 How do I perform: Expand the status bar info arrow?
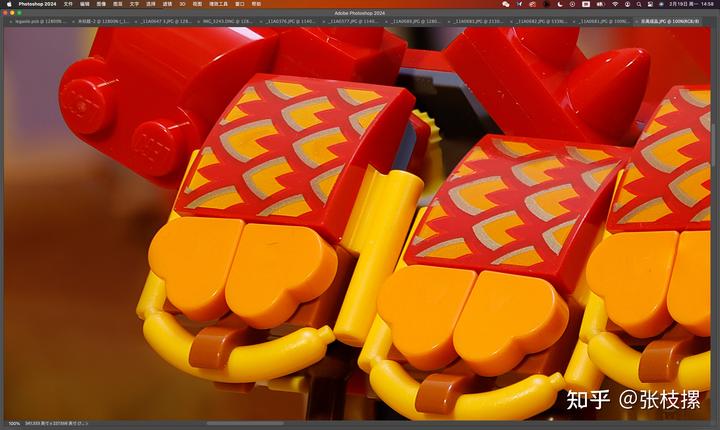[x=87, y=424]
